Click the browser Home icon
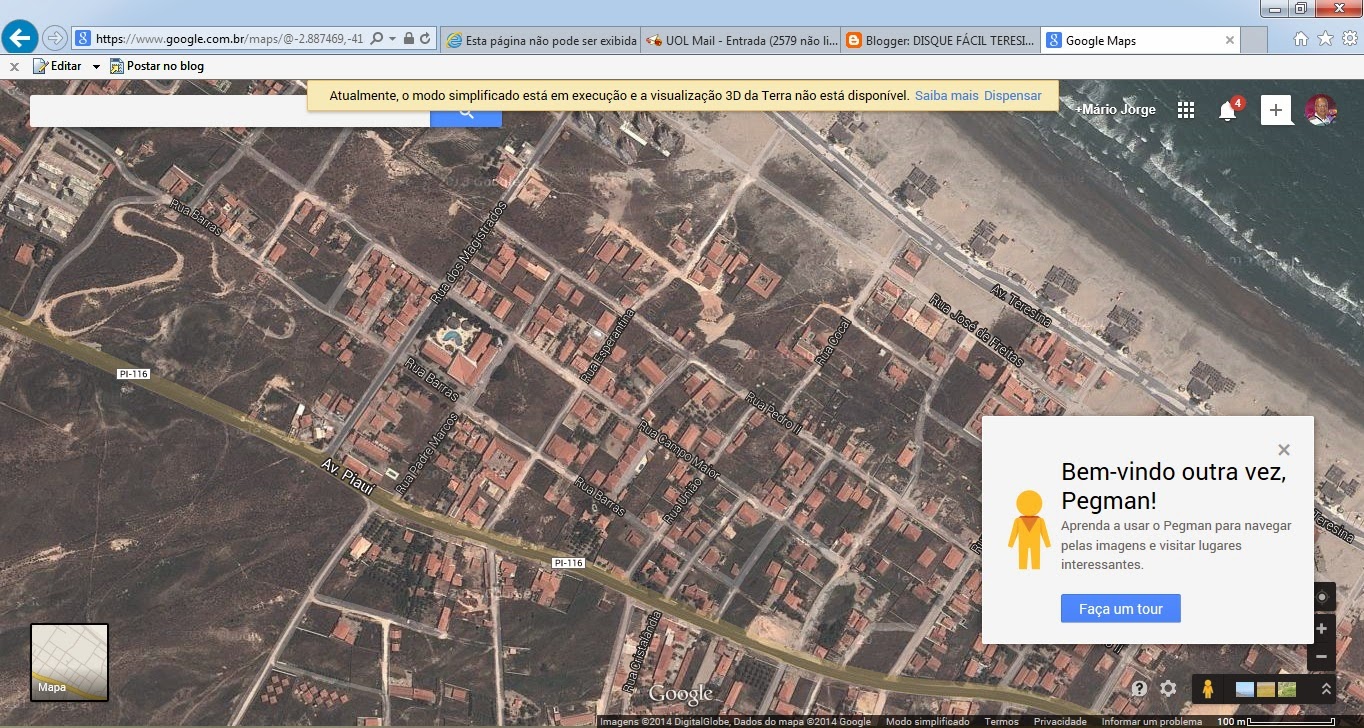 1300,39
